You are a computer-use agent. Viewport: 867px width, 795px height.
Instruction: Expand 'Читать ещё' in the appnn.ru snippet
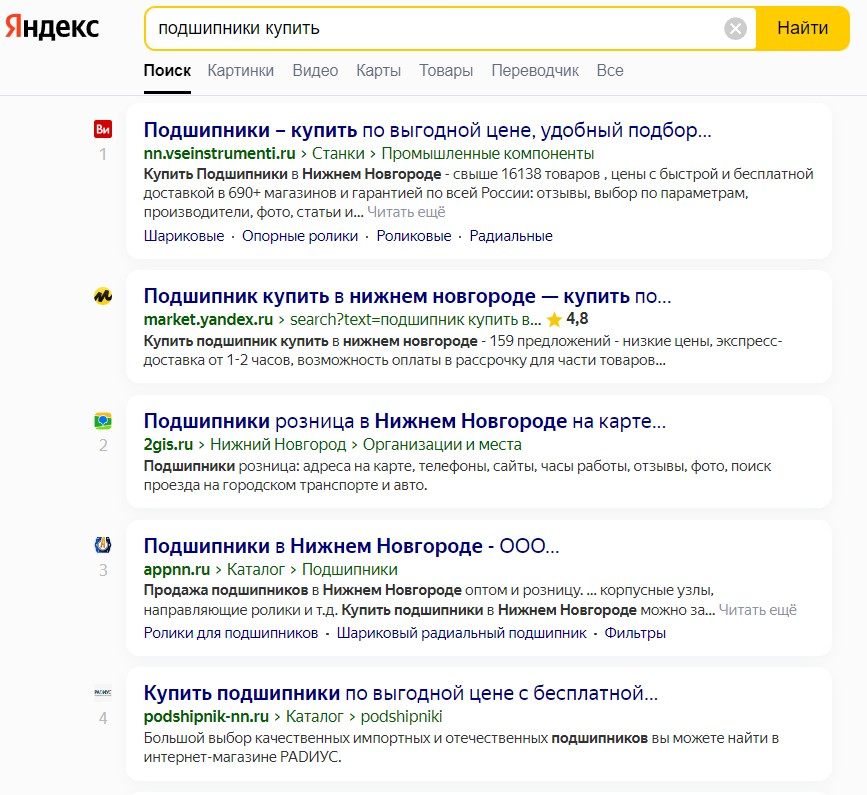[758, 610]
